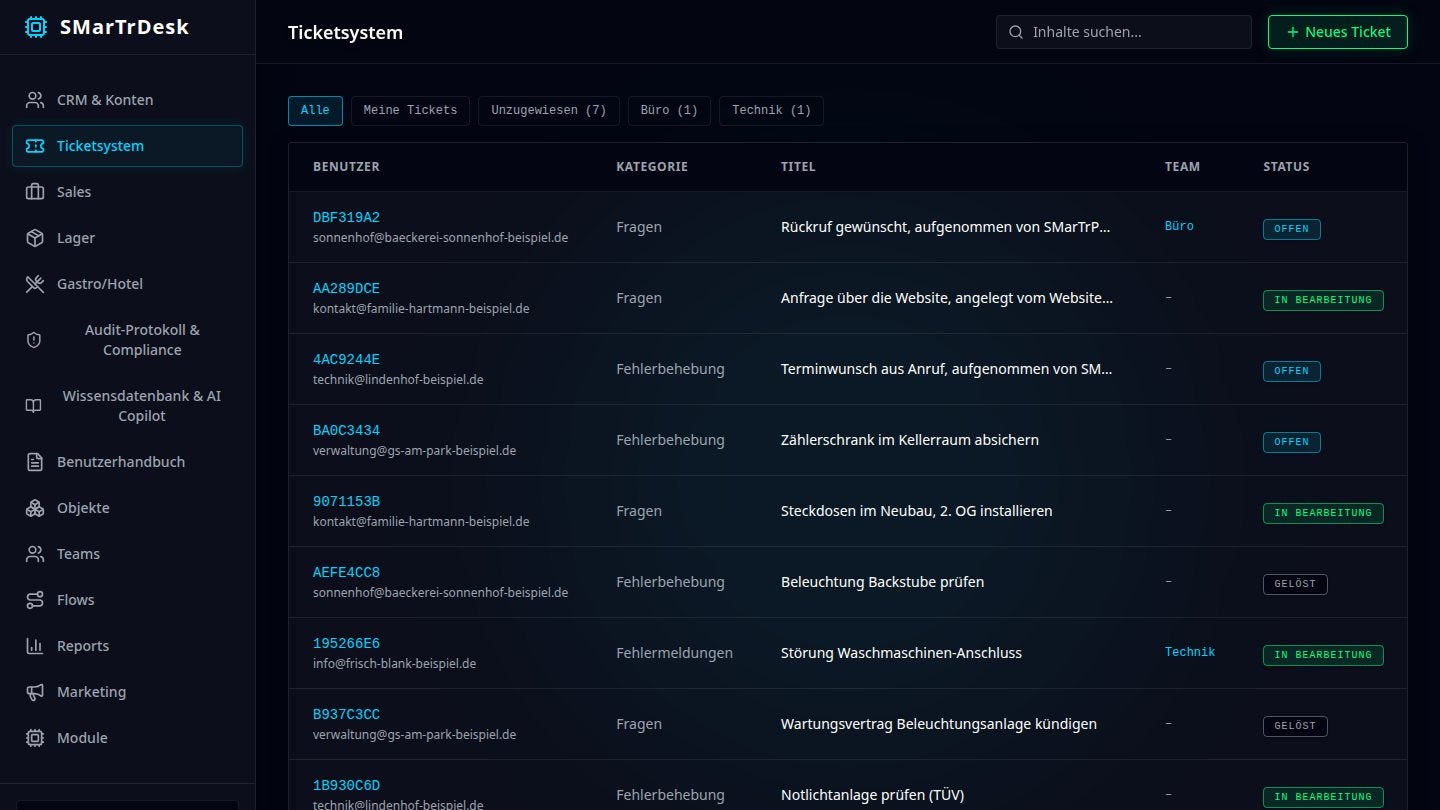The height and width of the screenshot is (810, 1440).
Task: Click the Ticketsystem ticket icon
Action: [35, 146]
